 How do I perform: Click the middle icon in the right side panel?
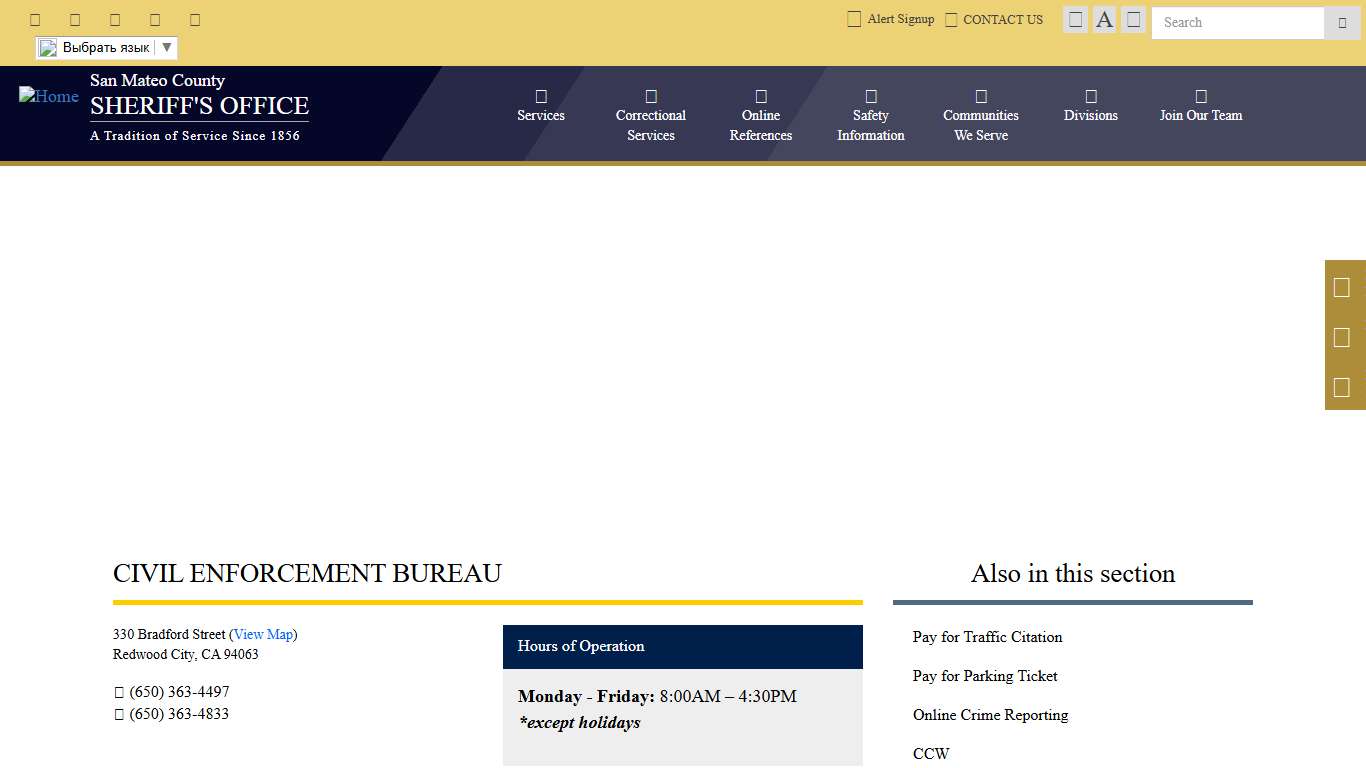(x=1344, y=337)
